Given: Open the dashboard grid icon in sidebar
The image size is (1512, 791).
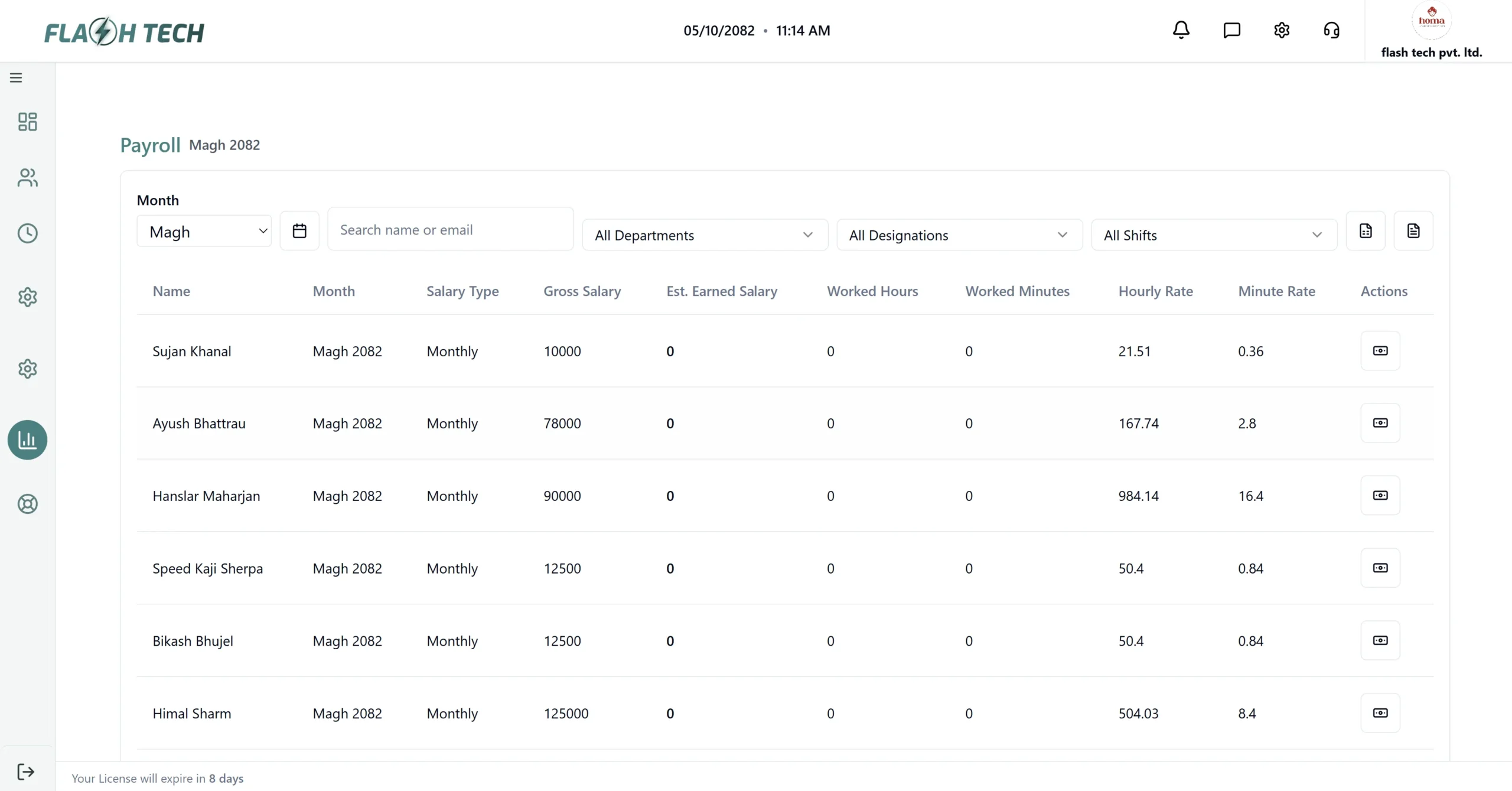Looking at the screenshot, I should point(27,122).
